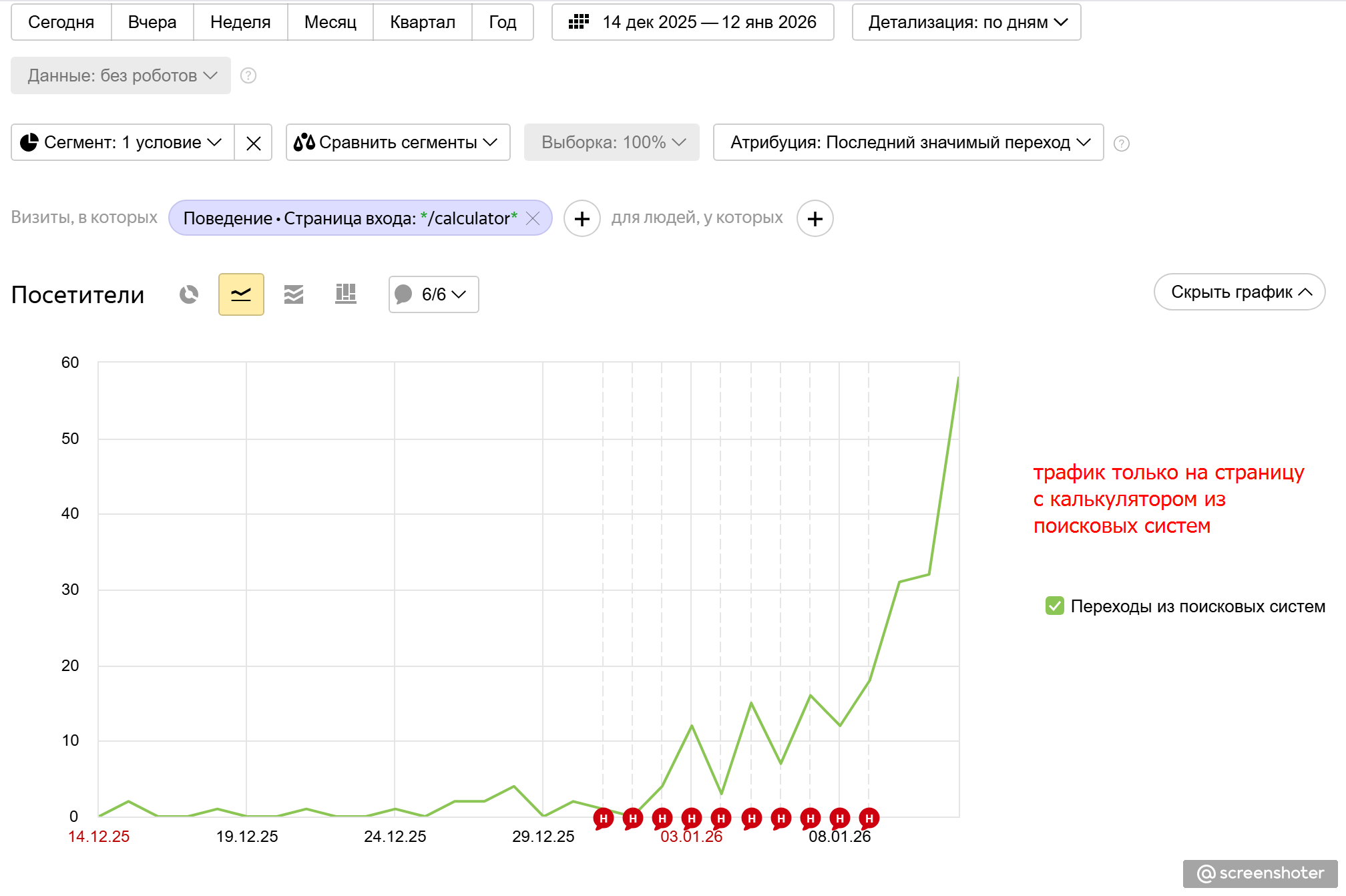Open the date range calendar picker
Viewport: 1346px width, 896px height.
[x=692, y=23]
